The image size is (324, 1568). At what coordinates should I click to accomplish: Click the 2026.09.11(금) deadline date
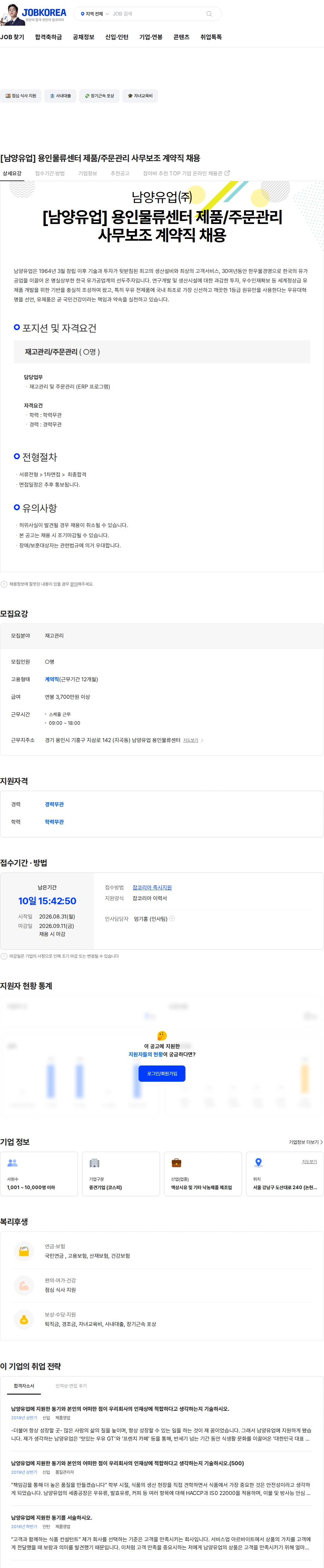[x=57, y=926]
